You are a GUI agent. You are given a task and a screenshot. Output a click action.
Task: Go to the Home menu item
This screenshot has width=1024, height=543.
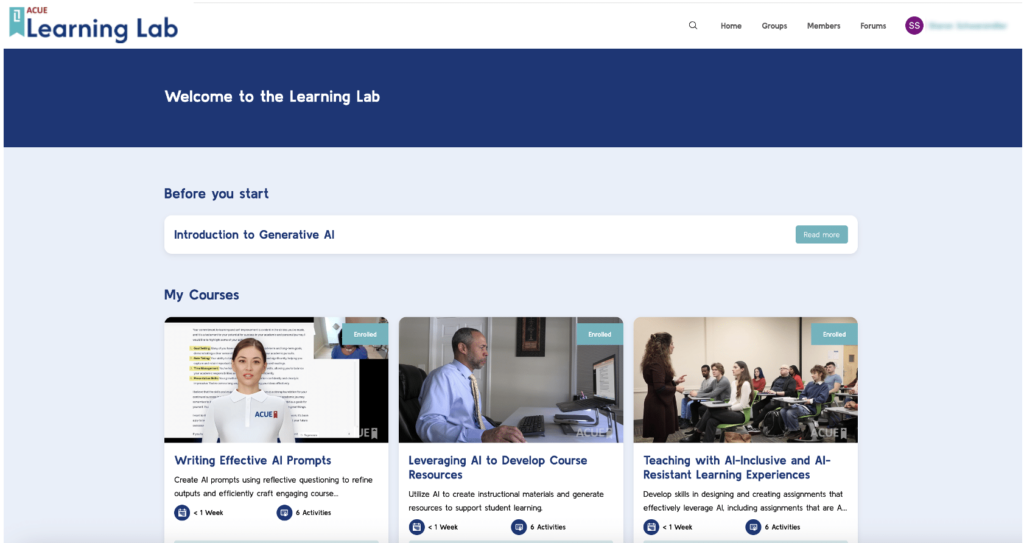[731, 26]
